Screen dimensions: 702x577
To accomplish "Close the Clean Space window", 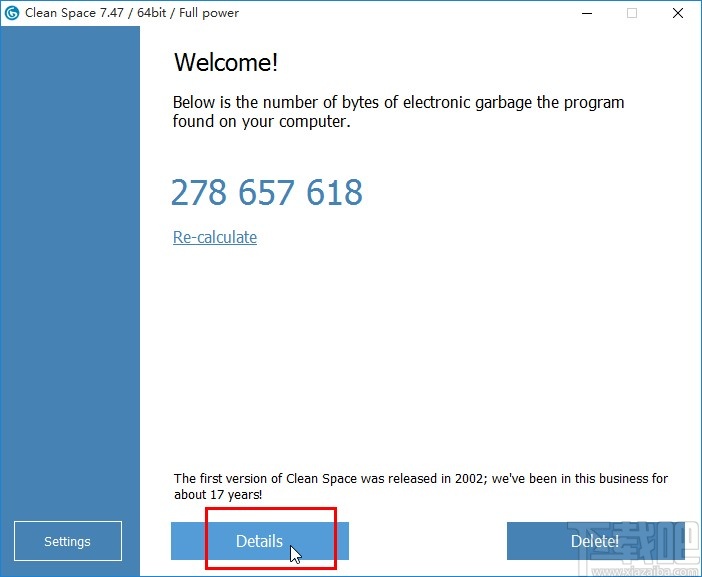I will point(678,13).
